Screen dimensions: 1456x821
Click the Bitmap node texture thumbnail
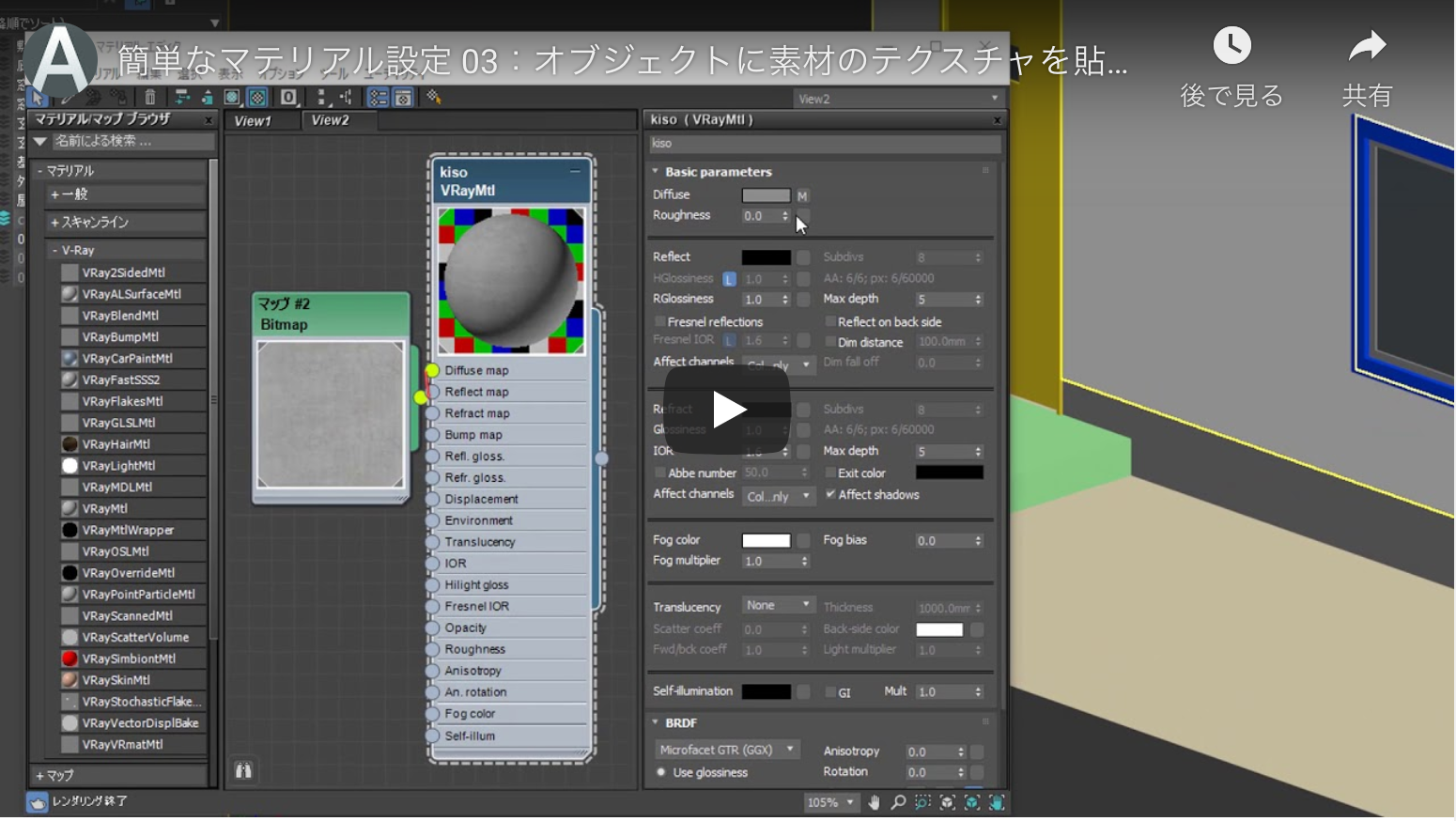pos(331,414)
